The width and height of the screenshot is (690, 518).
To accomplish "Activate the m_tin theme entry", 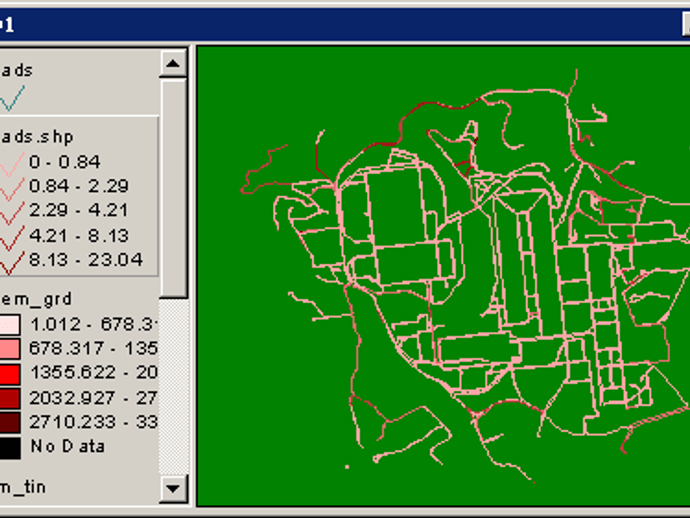I will point(23,487).
